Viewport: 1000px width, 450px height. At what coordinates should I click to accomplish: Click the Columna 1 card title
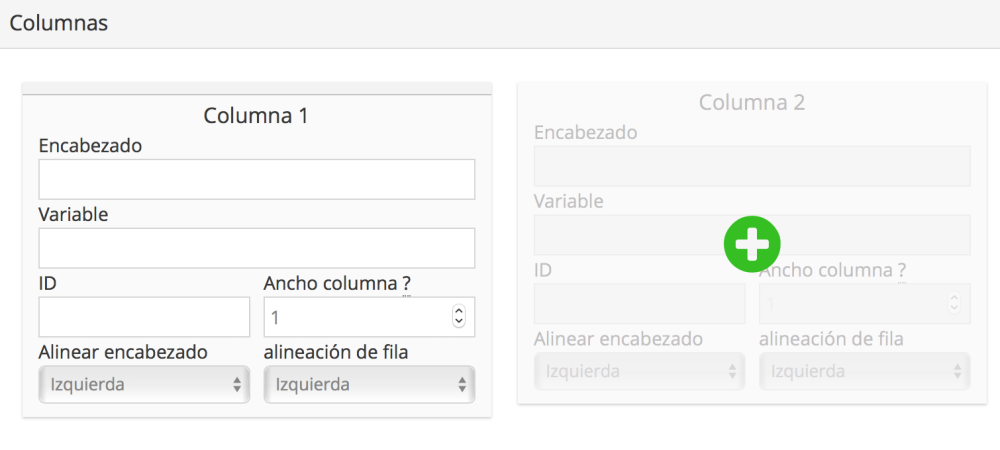[256, 115]
